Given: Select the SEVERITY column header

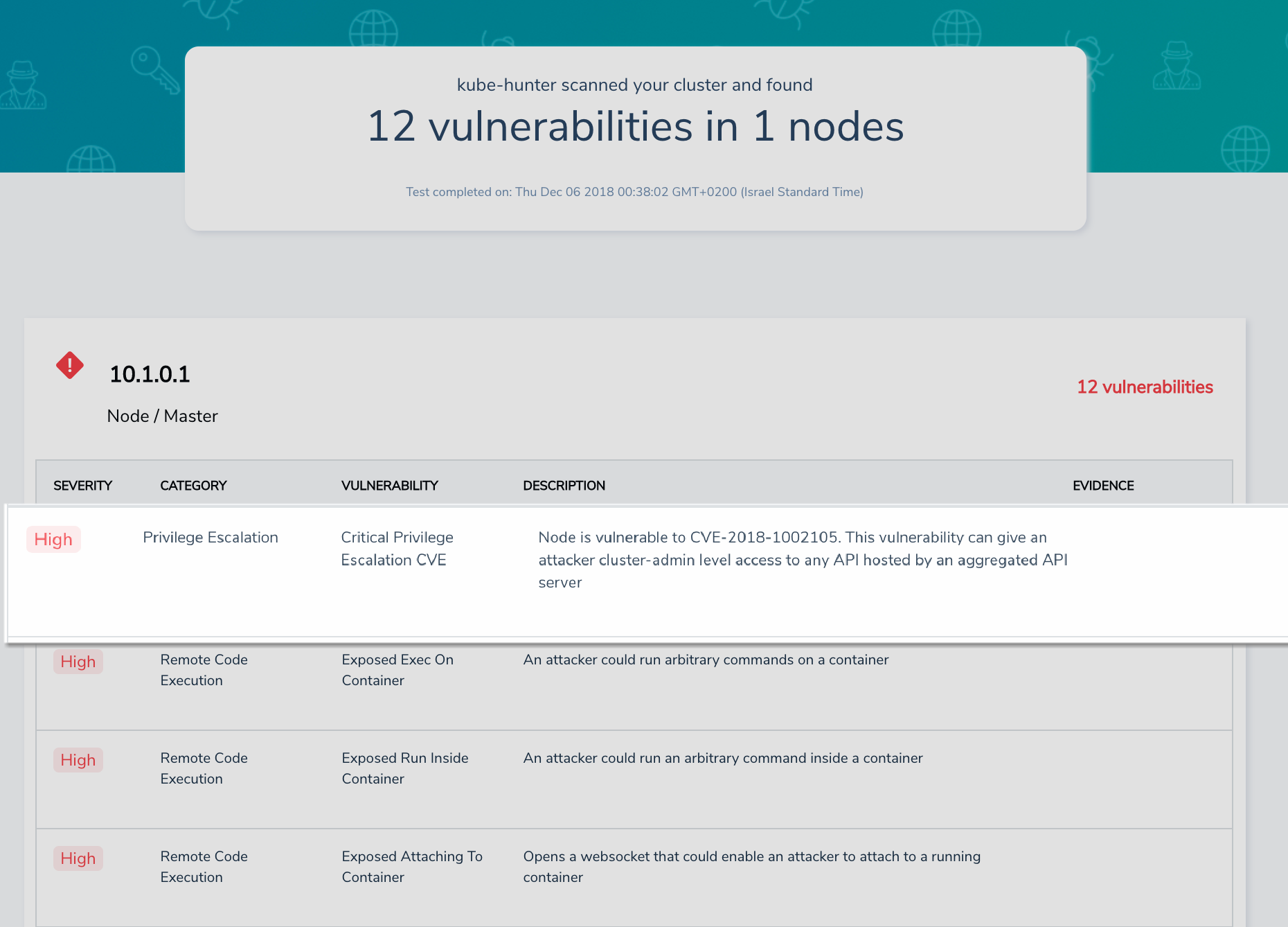Looking at the screenshot, I should point(82,486).
